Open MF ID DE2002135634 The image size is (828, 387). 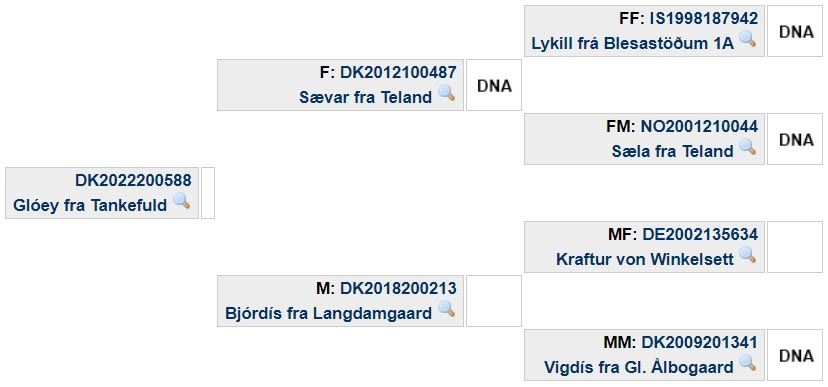700,234
